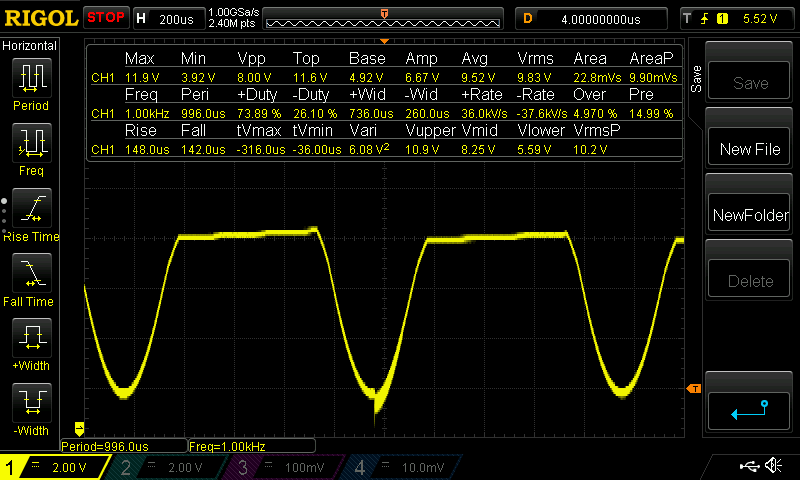Viewport: 800px width, 480px height.
Task: Click the Fall value 142.0us
Action: [x=203, y=149]
